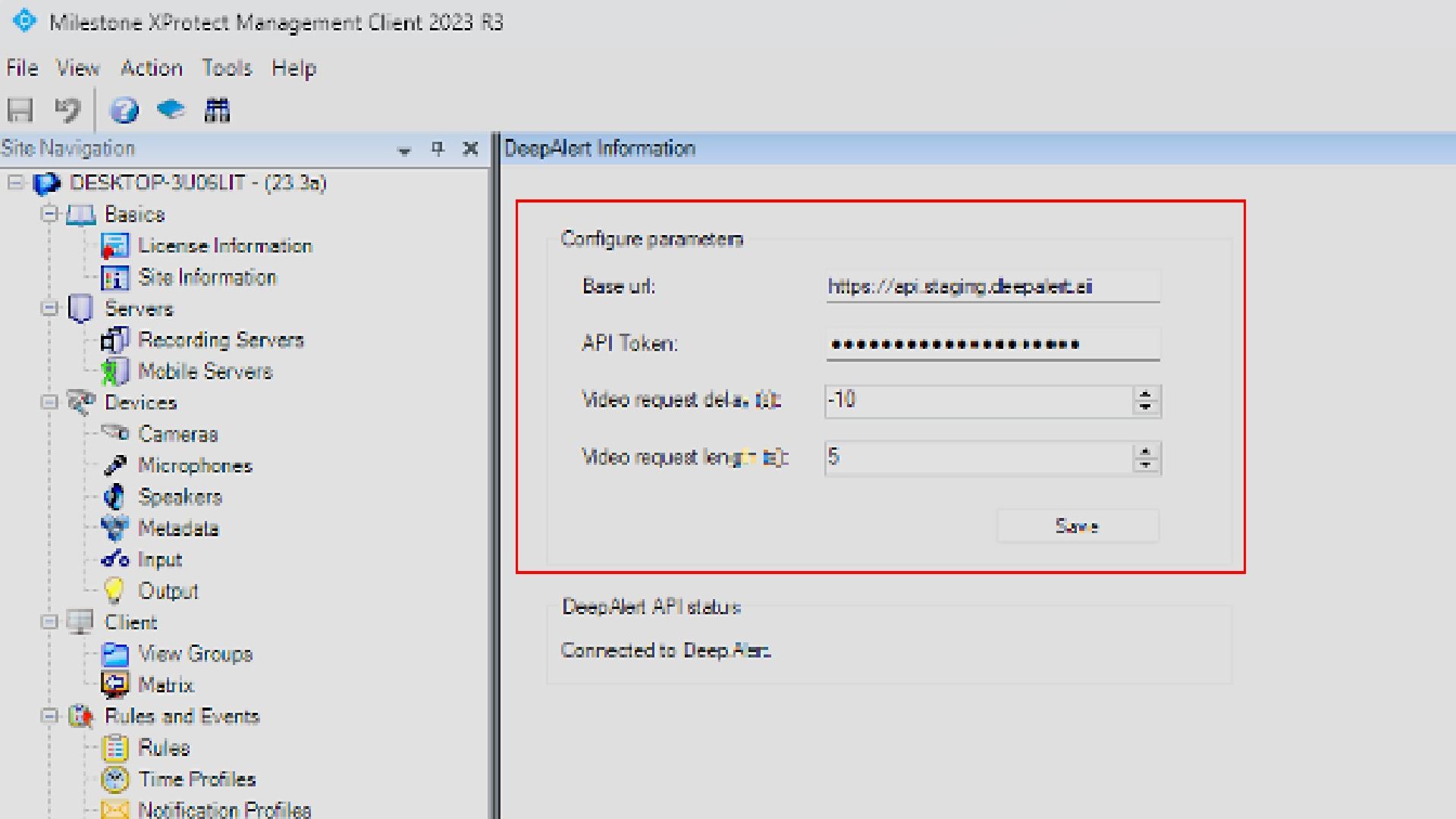
Task: Open the Tools menu
Action: [x=227, y=68]
